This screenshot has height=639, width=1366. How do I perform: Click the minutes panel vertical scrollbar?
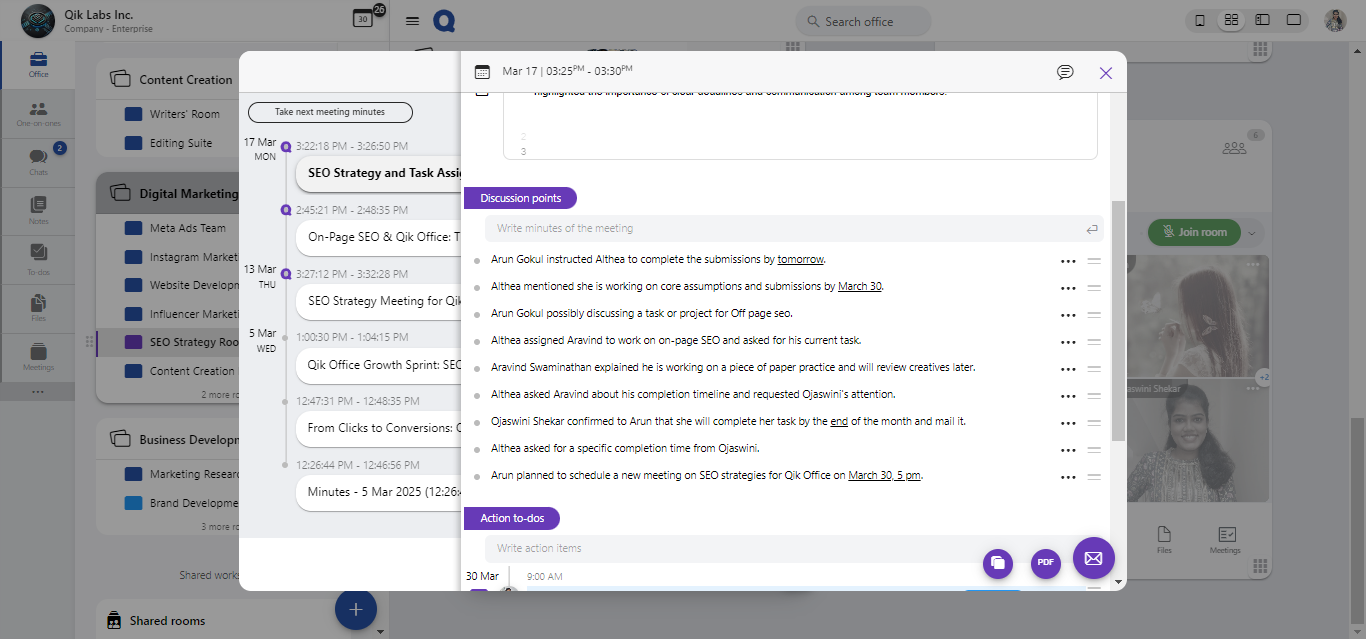point(1118,320)
